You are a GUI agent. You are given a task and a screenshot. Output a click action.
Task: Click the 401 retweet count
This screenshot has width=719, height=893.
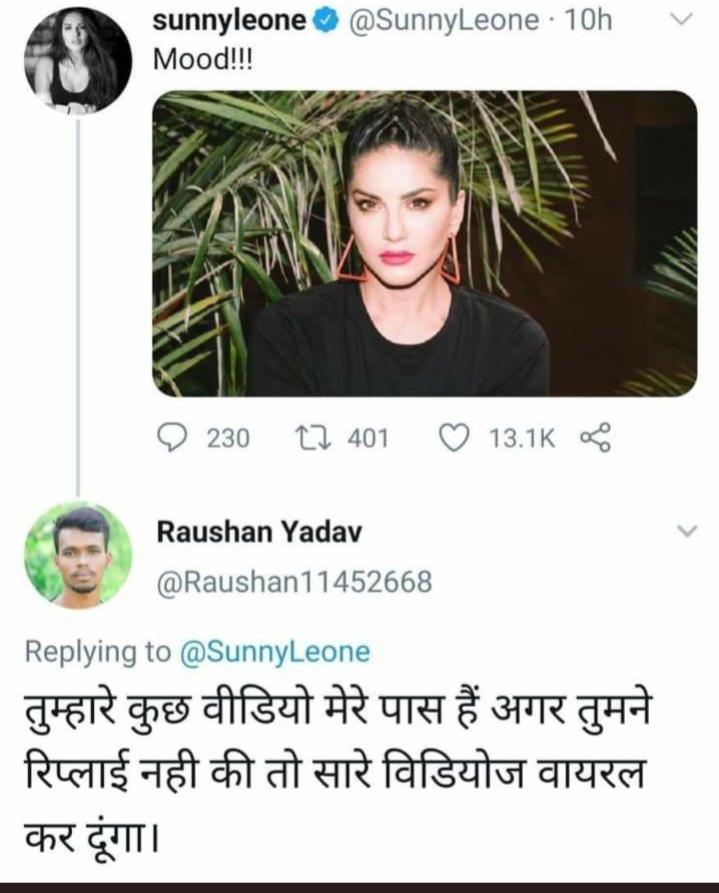coord(367,438)
